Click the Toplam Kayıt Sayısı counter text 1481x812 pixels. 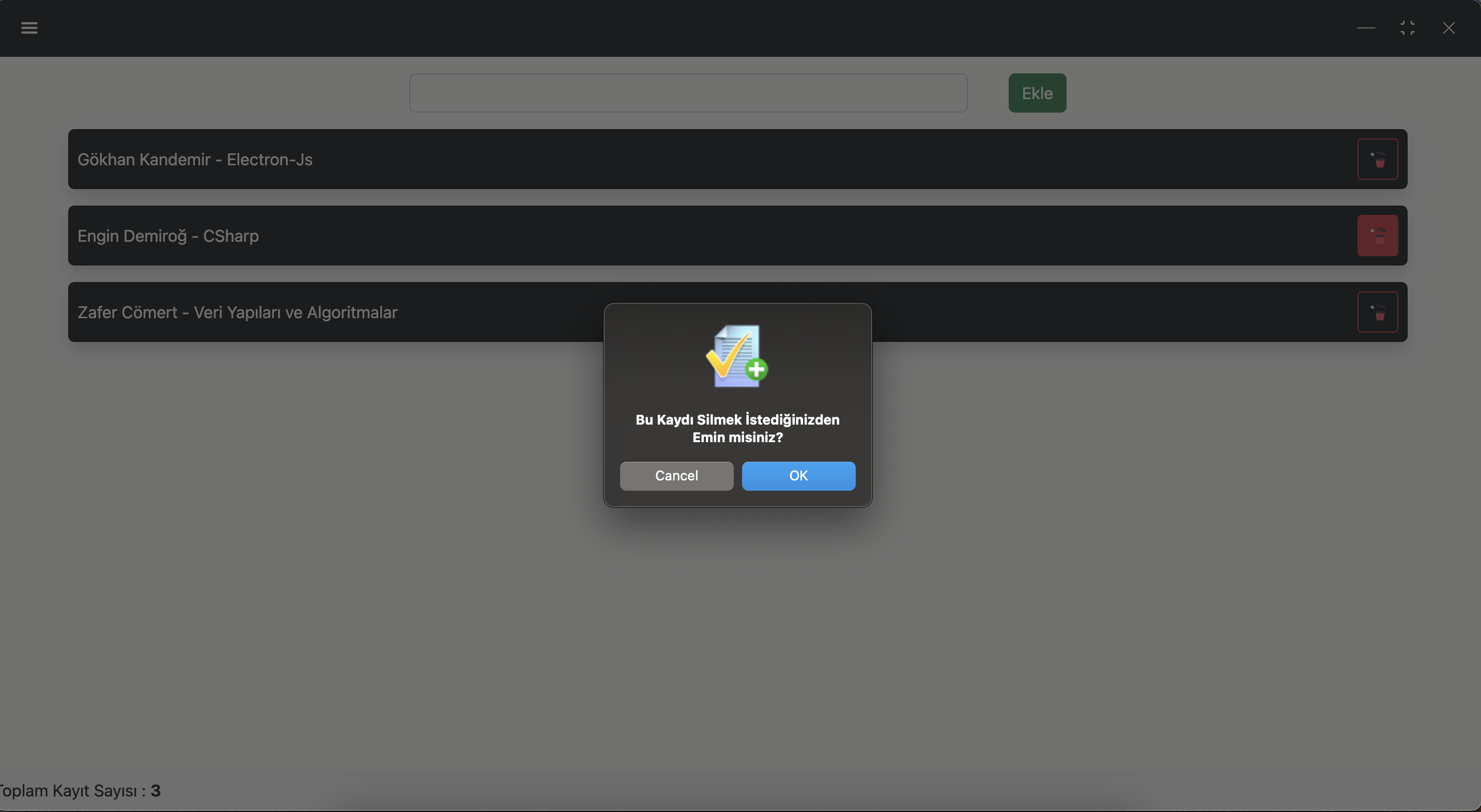pos(81,791)
